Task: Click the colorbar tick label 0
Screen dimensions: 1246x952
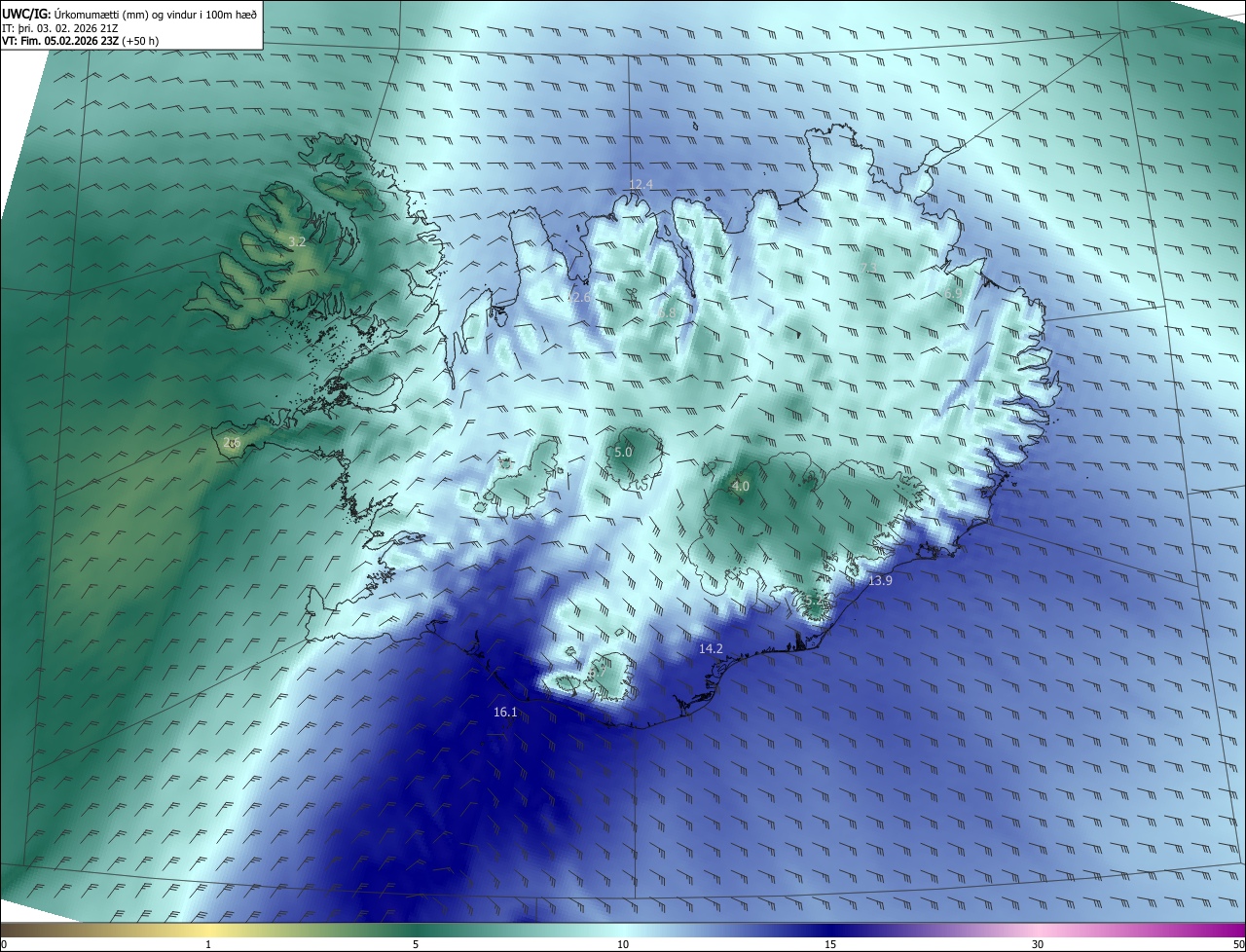Action: click(4, 944)
